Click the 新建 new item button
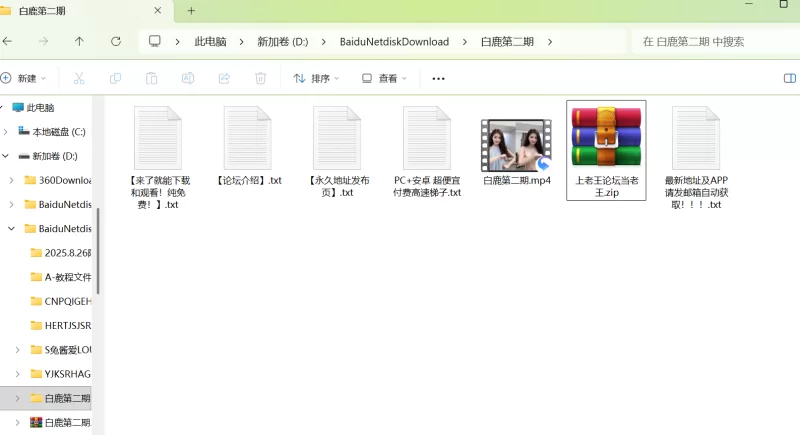Image resolution: width=800 pixels, height=435 pixels. click(x=24, y=78)
